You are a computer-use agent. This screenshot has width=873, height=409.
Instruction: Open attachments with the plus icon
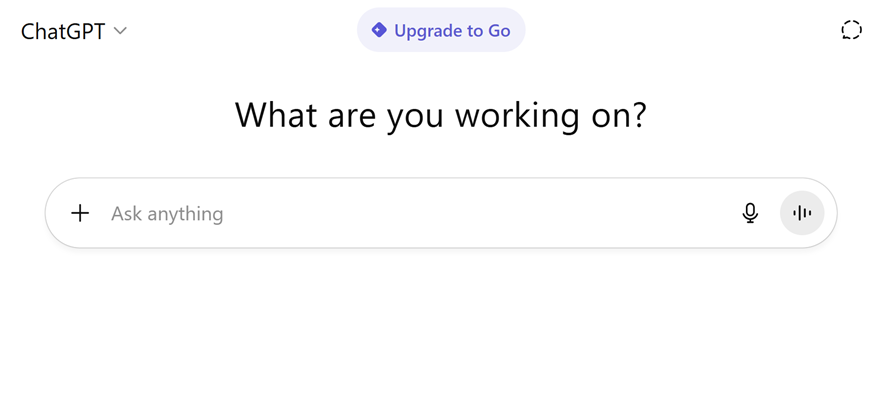click(80, 213)
